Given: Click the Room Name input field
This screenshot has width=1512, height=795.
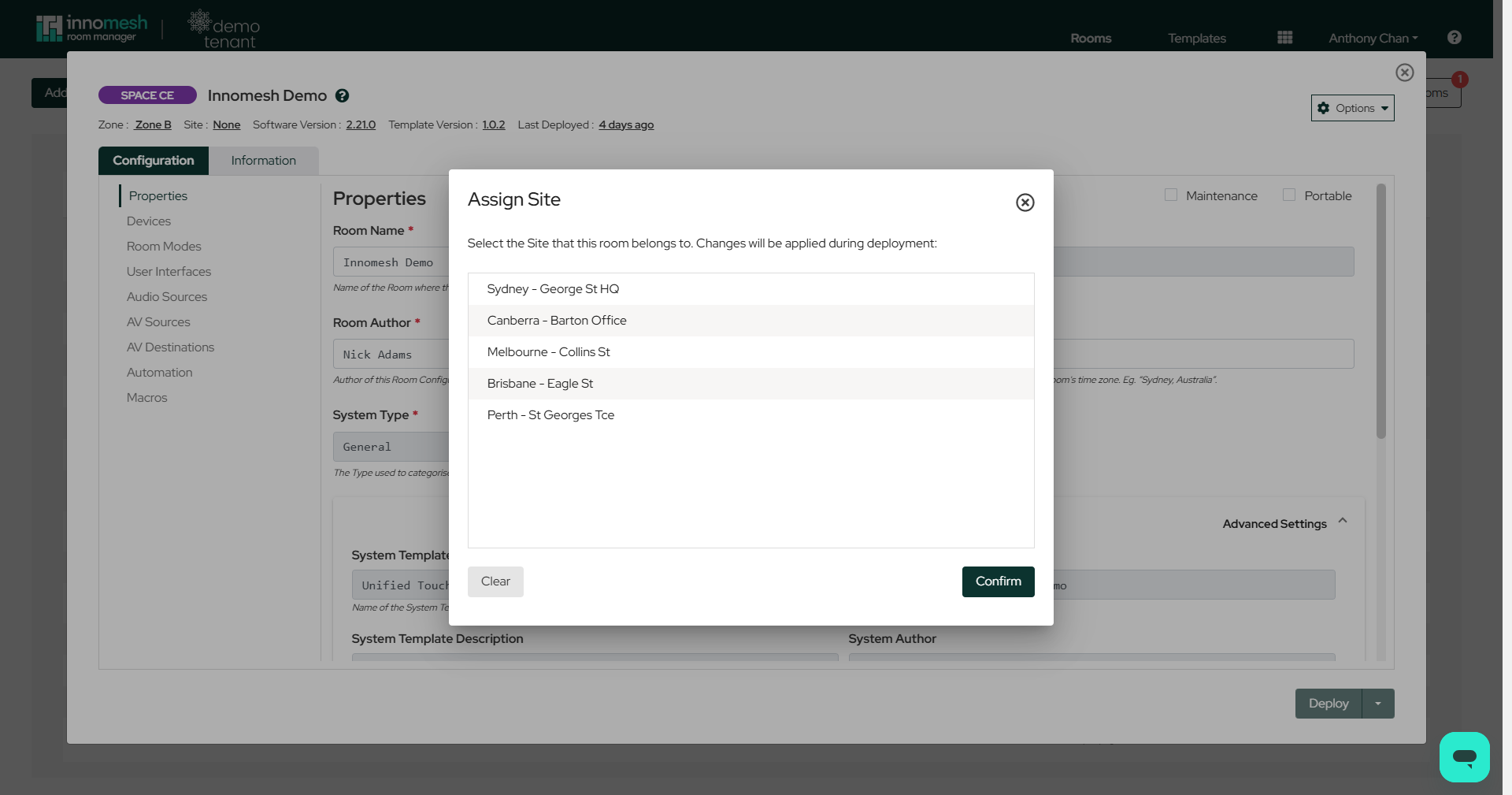Looking at the screenshot, I should point(391,262).
